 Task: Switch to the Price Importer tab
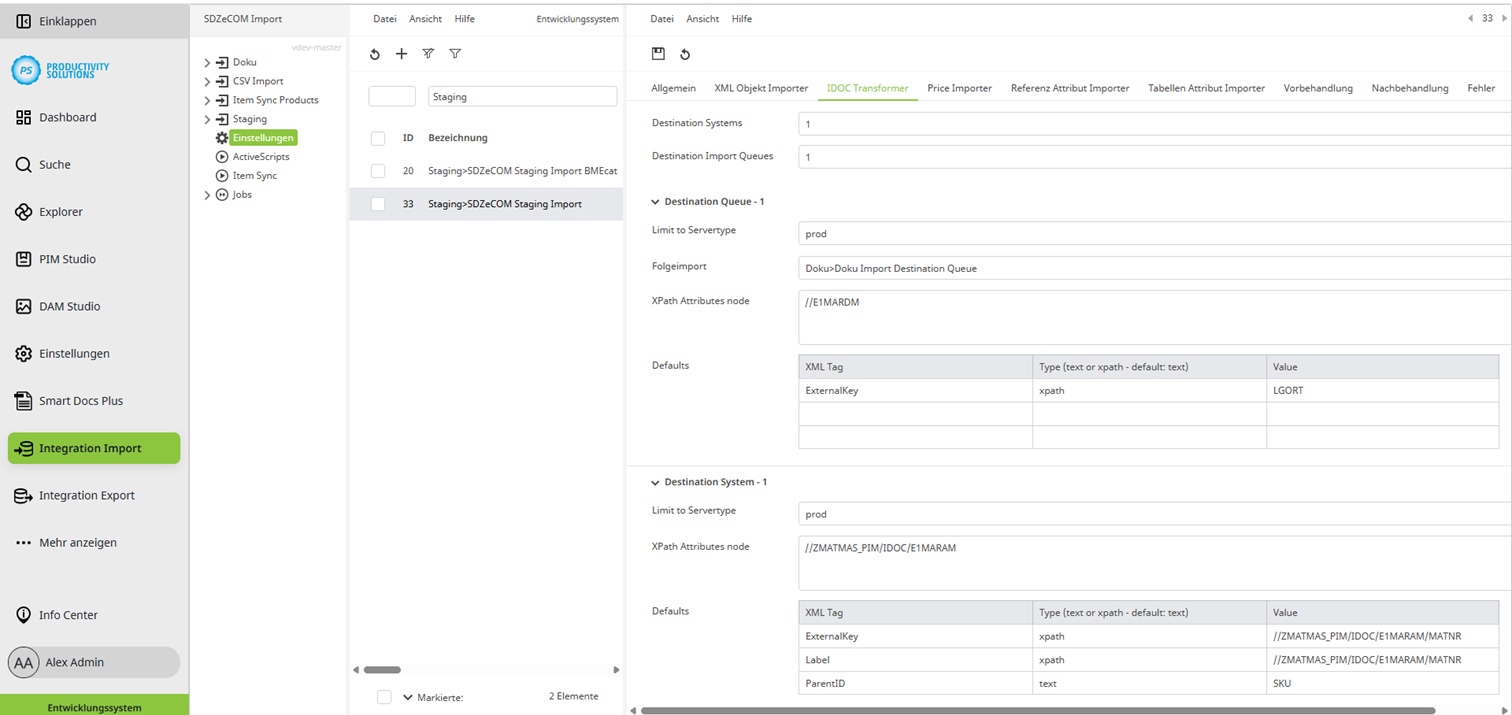[x=959, y=88]
